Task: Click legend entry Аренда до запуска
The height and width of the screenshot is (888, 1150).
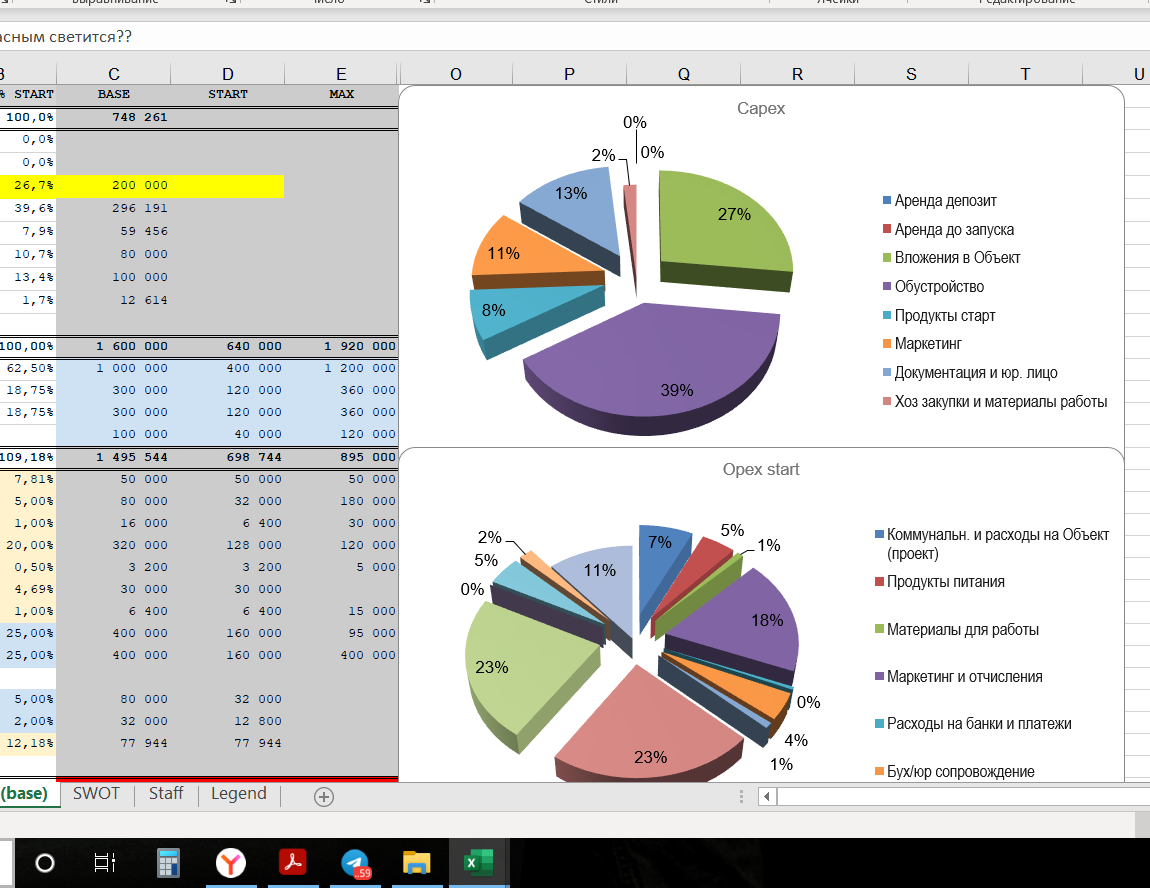Action: pyautogui.click(x=948, y=230)
